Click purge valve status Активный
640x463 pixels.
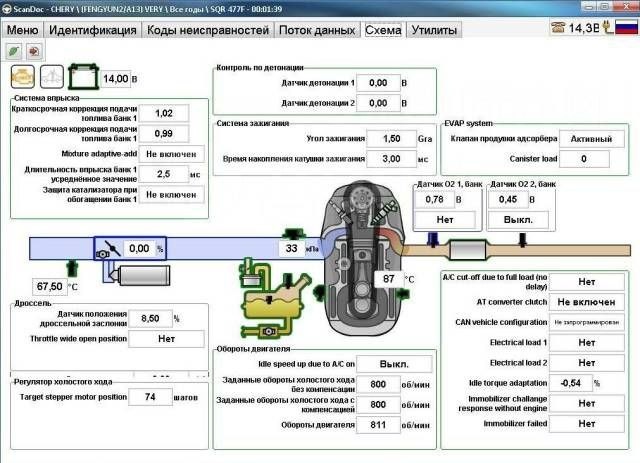pyautogui.click(x=591, y=139)
